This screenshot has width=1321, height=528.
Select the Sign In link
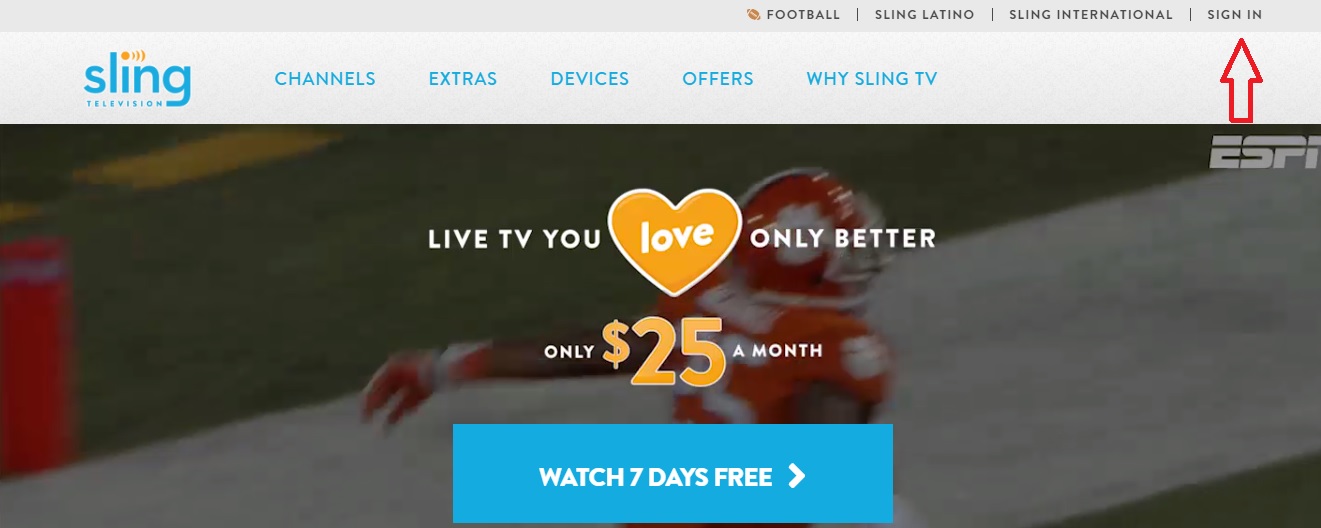coord(1235,15)
